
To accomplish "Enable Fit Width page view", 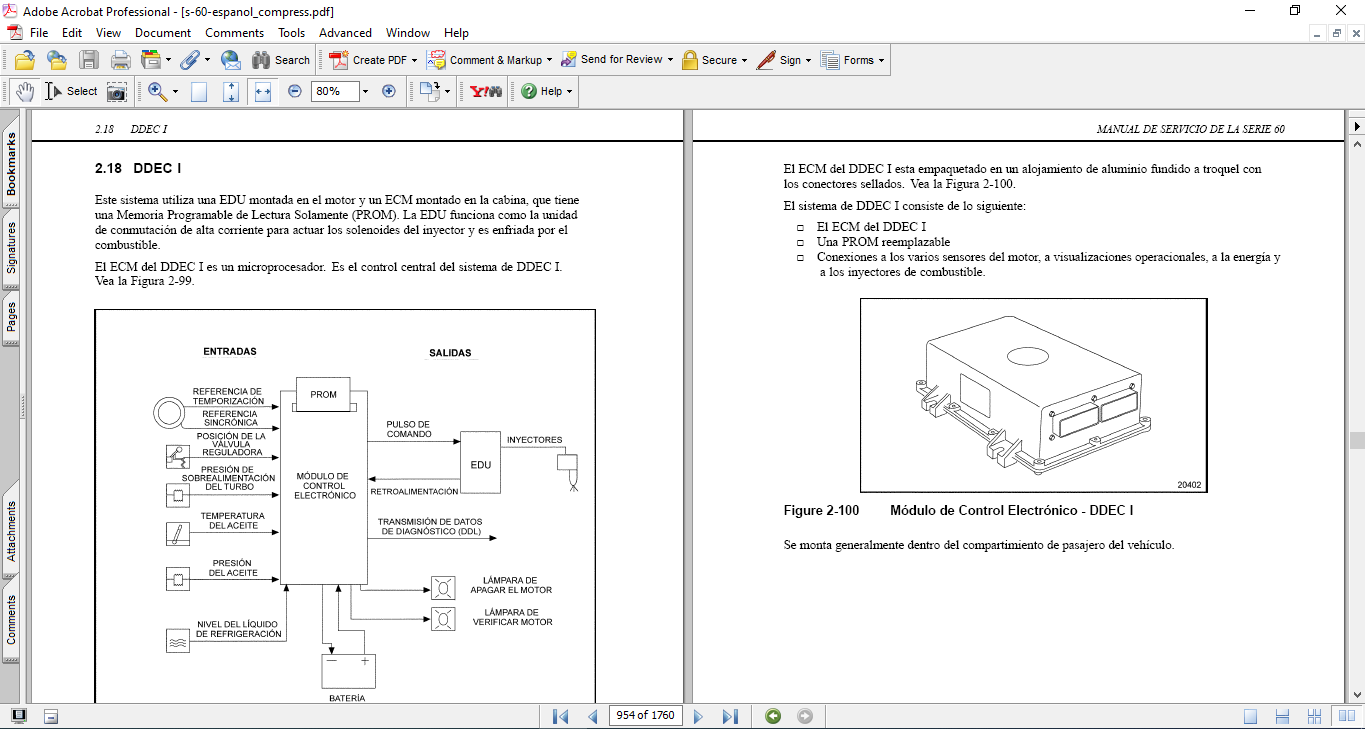I will coord(263,91).
